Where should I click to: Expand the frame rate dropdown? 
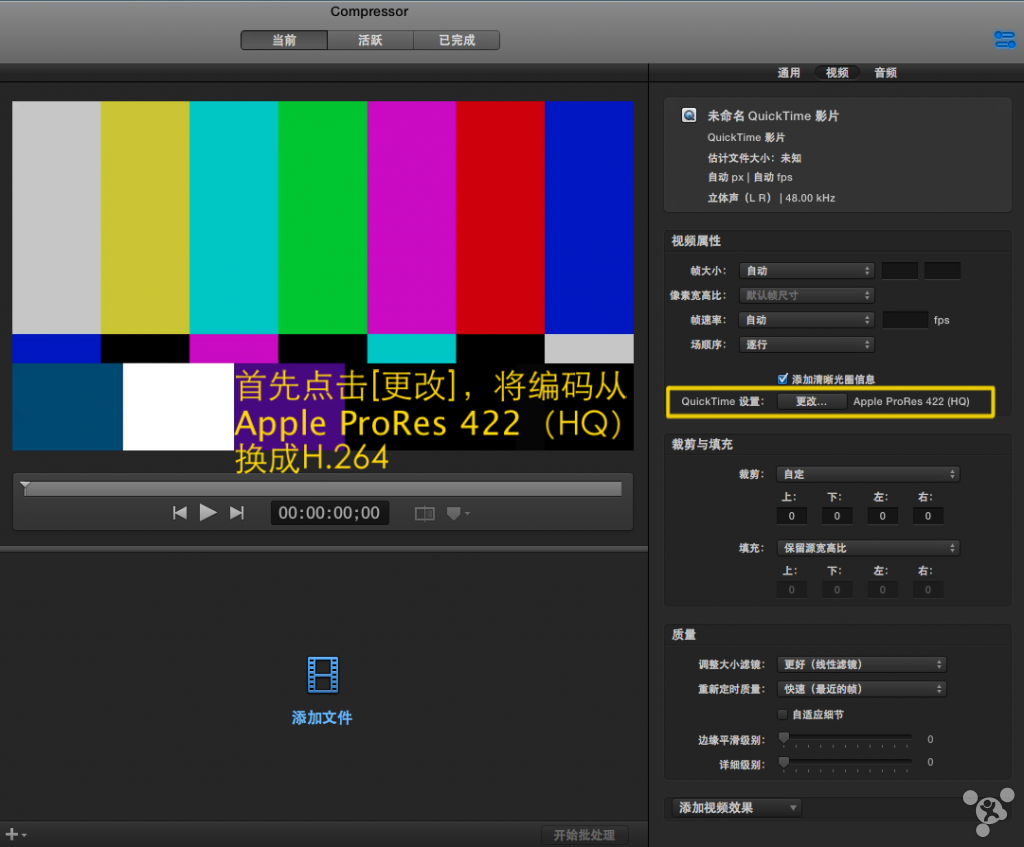(x=806, y=320)
